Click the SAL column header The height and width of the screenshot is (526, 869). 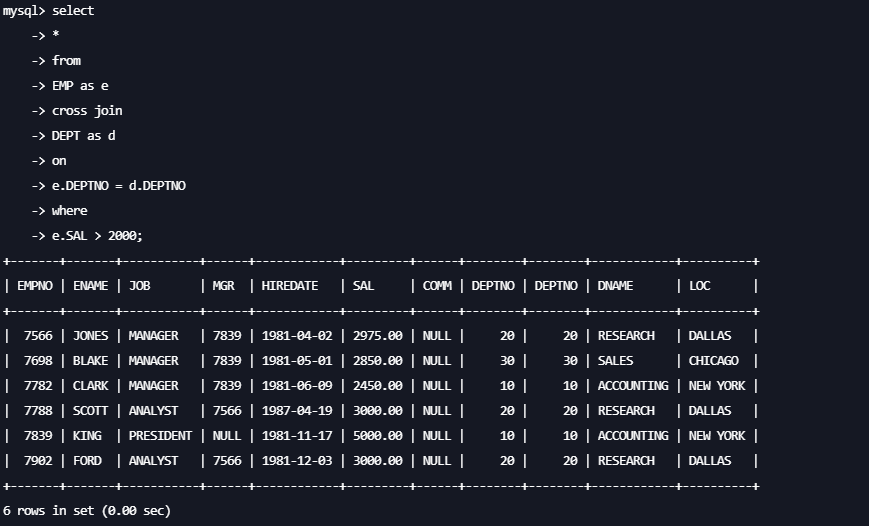click(363, 285)
